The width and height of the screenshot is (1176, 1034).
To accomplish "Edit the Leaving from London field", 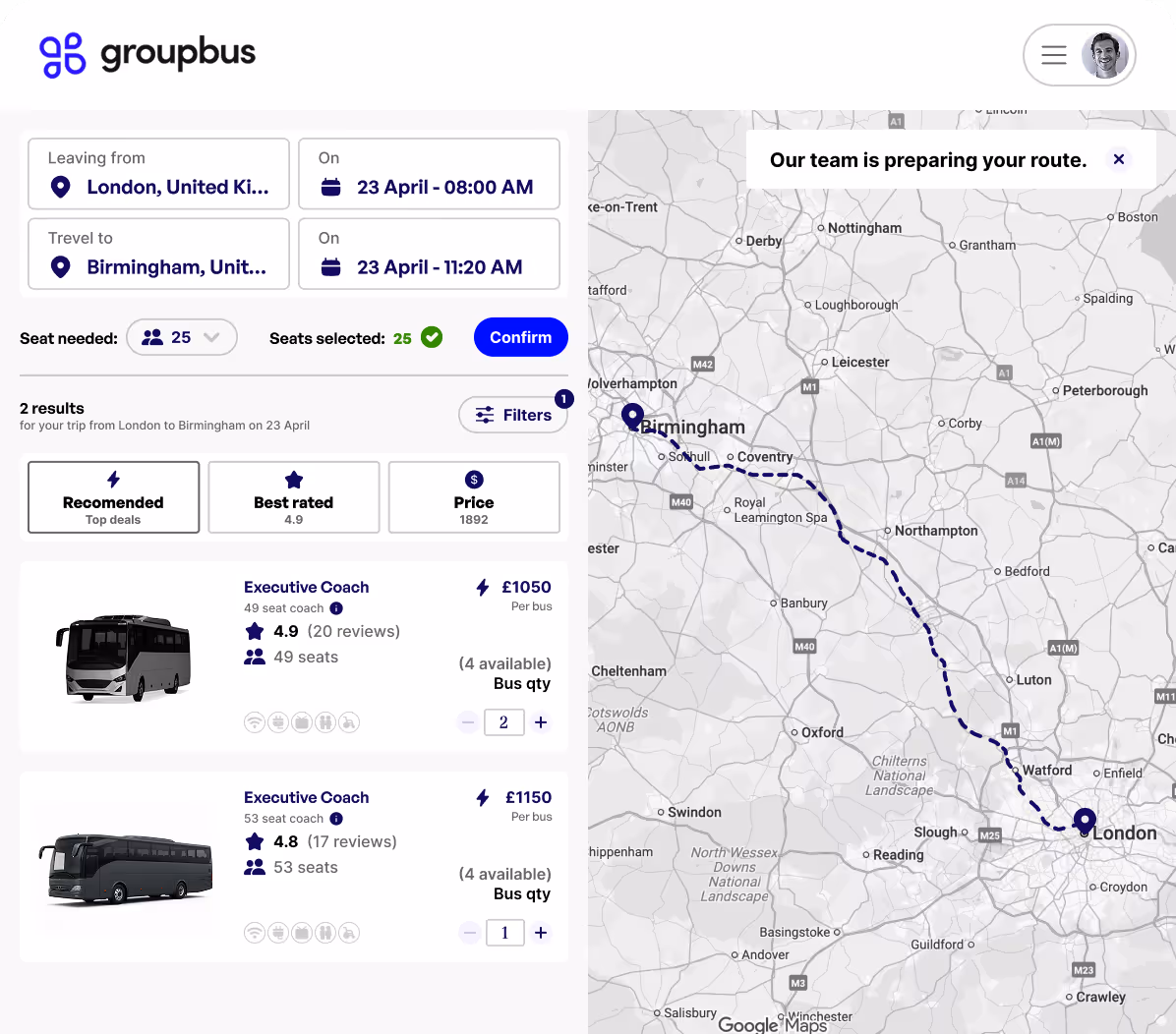I will [159, 174].
